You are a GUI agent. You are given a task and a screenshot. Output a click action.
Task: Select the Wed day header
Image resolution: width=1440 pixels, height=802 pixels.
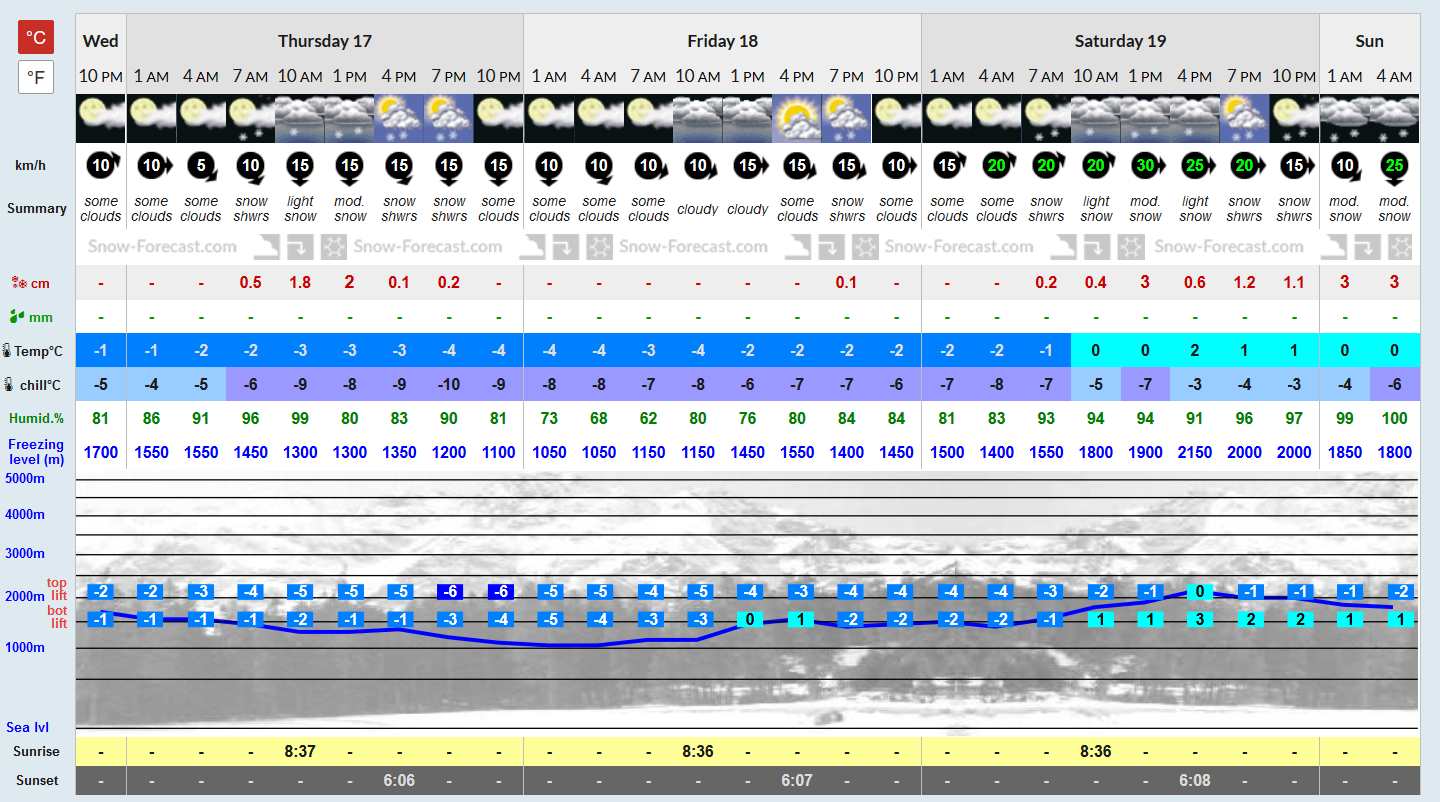pos(101,41)
